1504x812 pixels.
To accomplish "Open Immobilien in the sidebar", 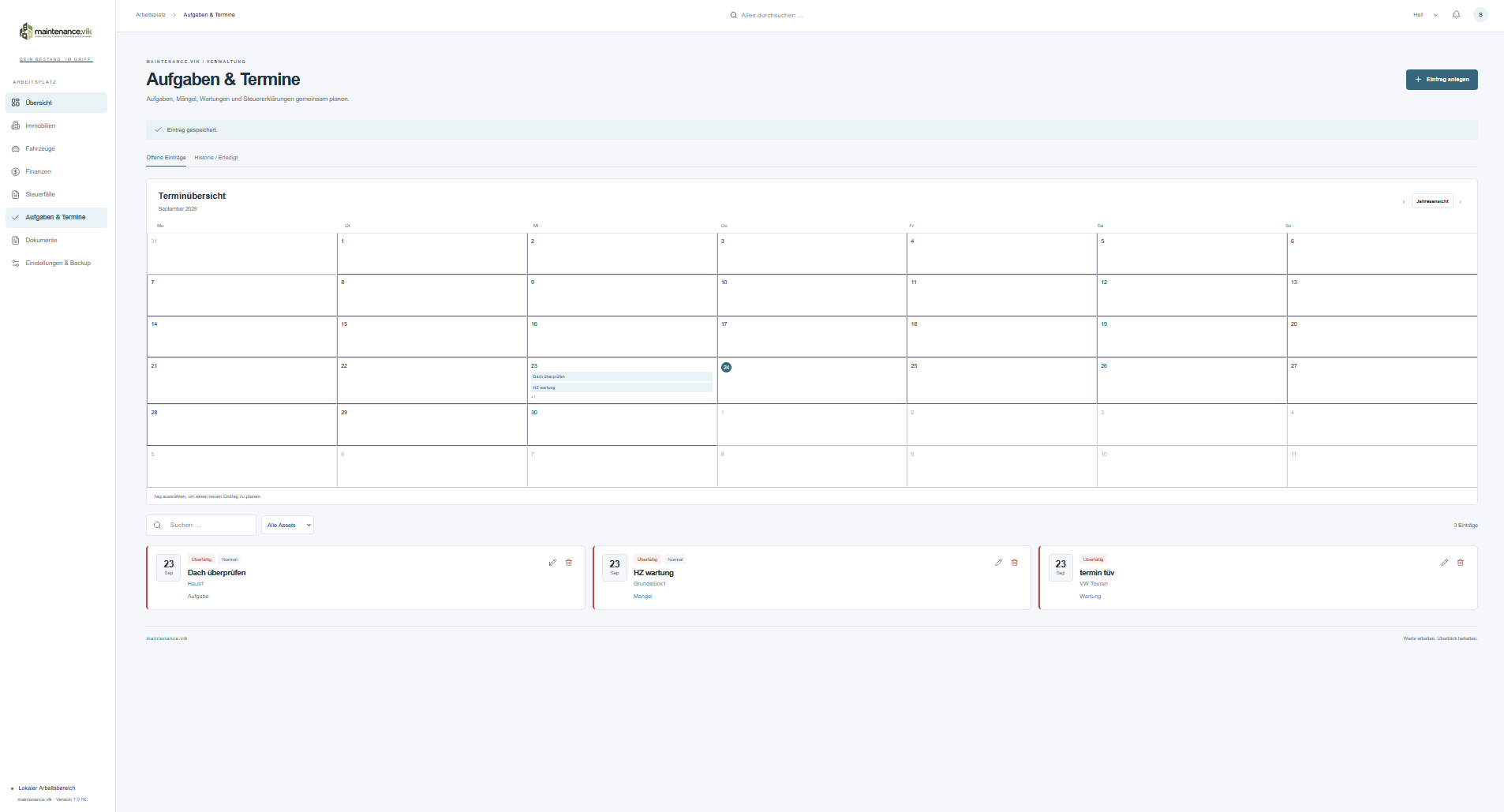I will coord(56,125).
